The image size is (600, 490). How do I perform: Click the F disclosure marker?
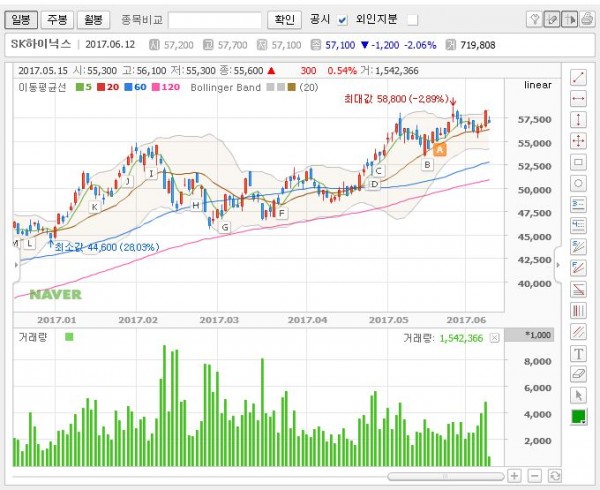click(x=282, y=213)
